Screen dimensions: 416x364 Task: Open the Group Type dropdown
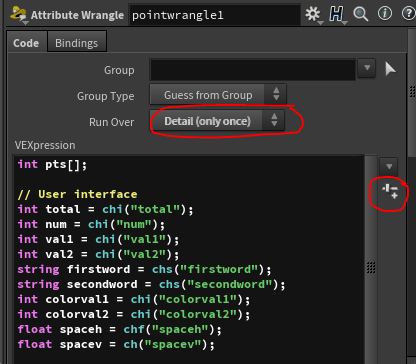pyautogui.click(x=218, y=95)
